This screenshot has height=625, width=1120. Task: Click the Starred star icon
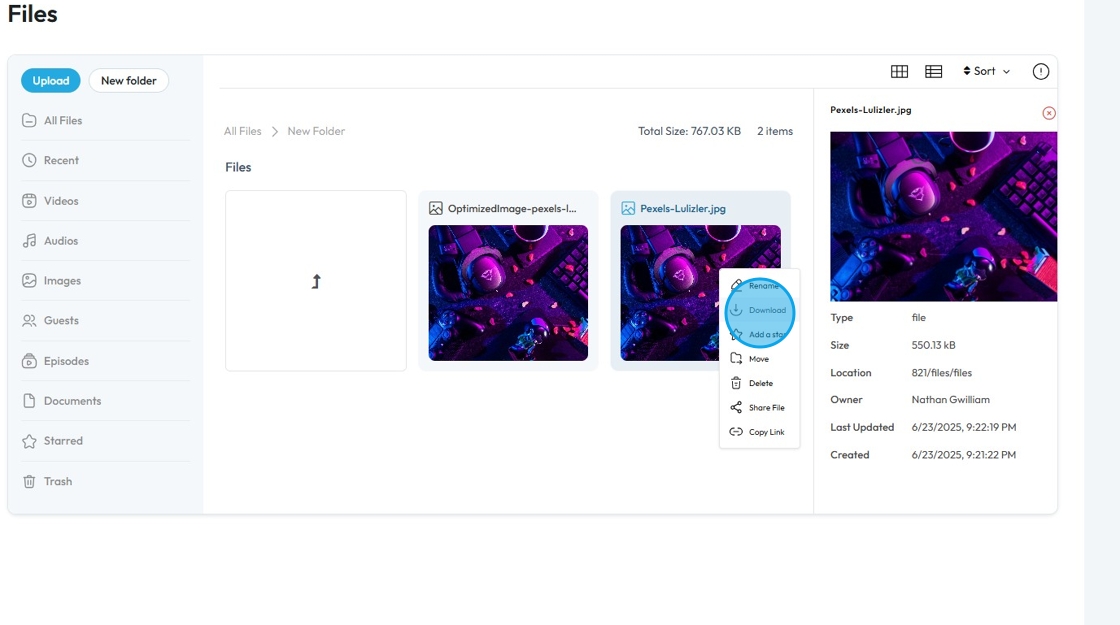click(x=29, y=441)
